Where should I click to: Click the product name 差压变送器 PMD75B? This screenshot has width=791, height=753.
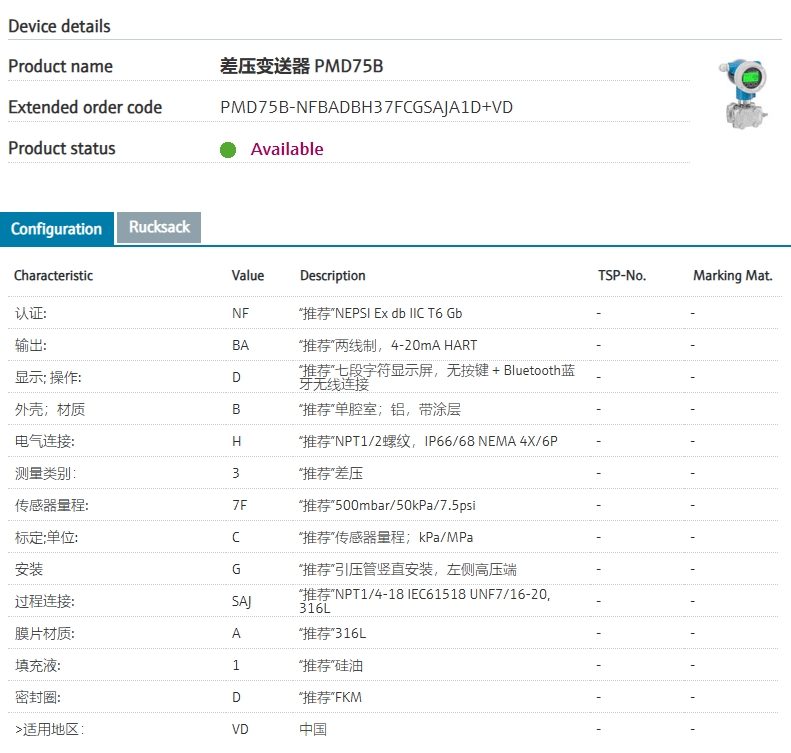(301, 67)
